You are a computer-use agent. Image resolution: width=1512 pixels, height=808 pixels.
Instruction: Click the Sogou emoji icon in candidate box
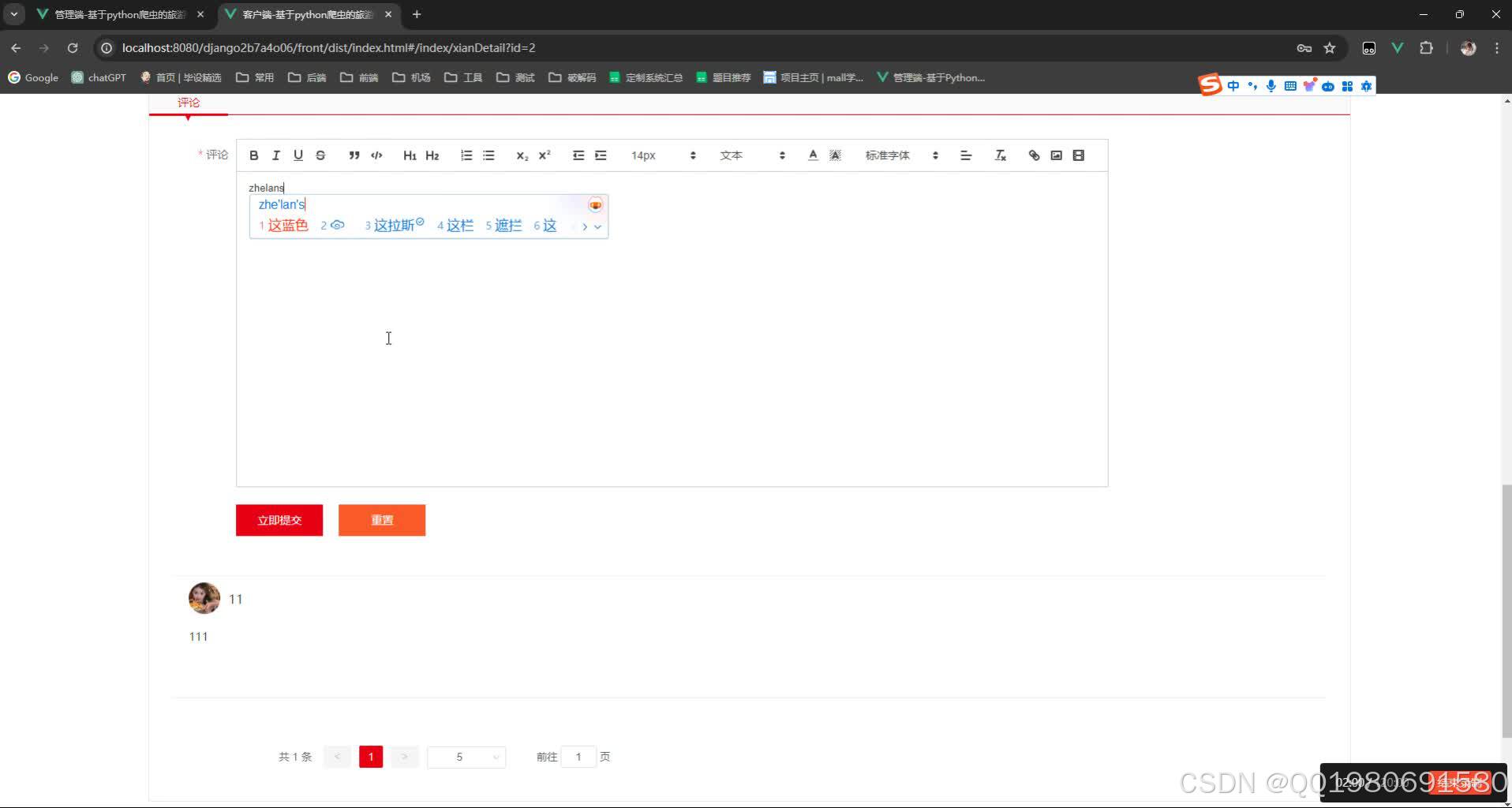595,205
